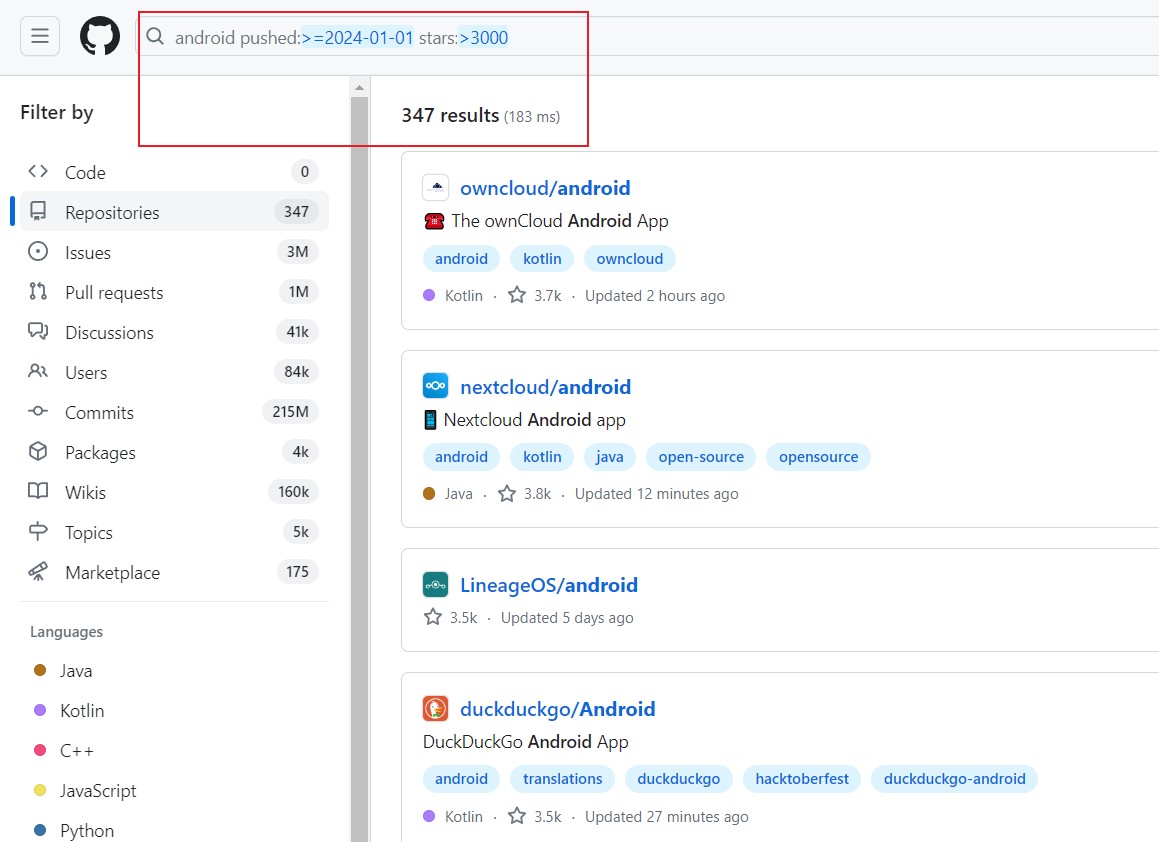This screenshot has height=842, width=1159.
Task: Click the kotlin topic tag on owncloud
Action: pyautogui.click(x=542, y=259)
